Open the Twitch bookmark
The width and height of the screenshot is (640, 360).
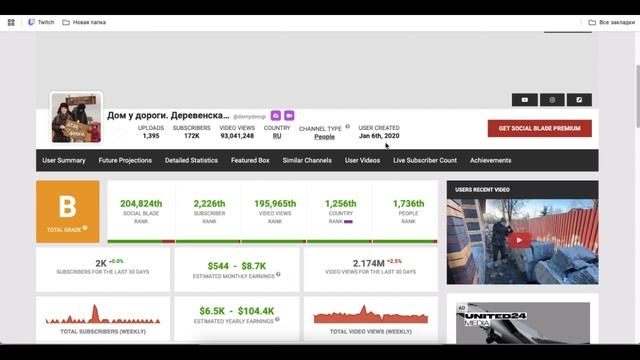[x=41, y=22]
